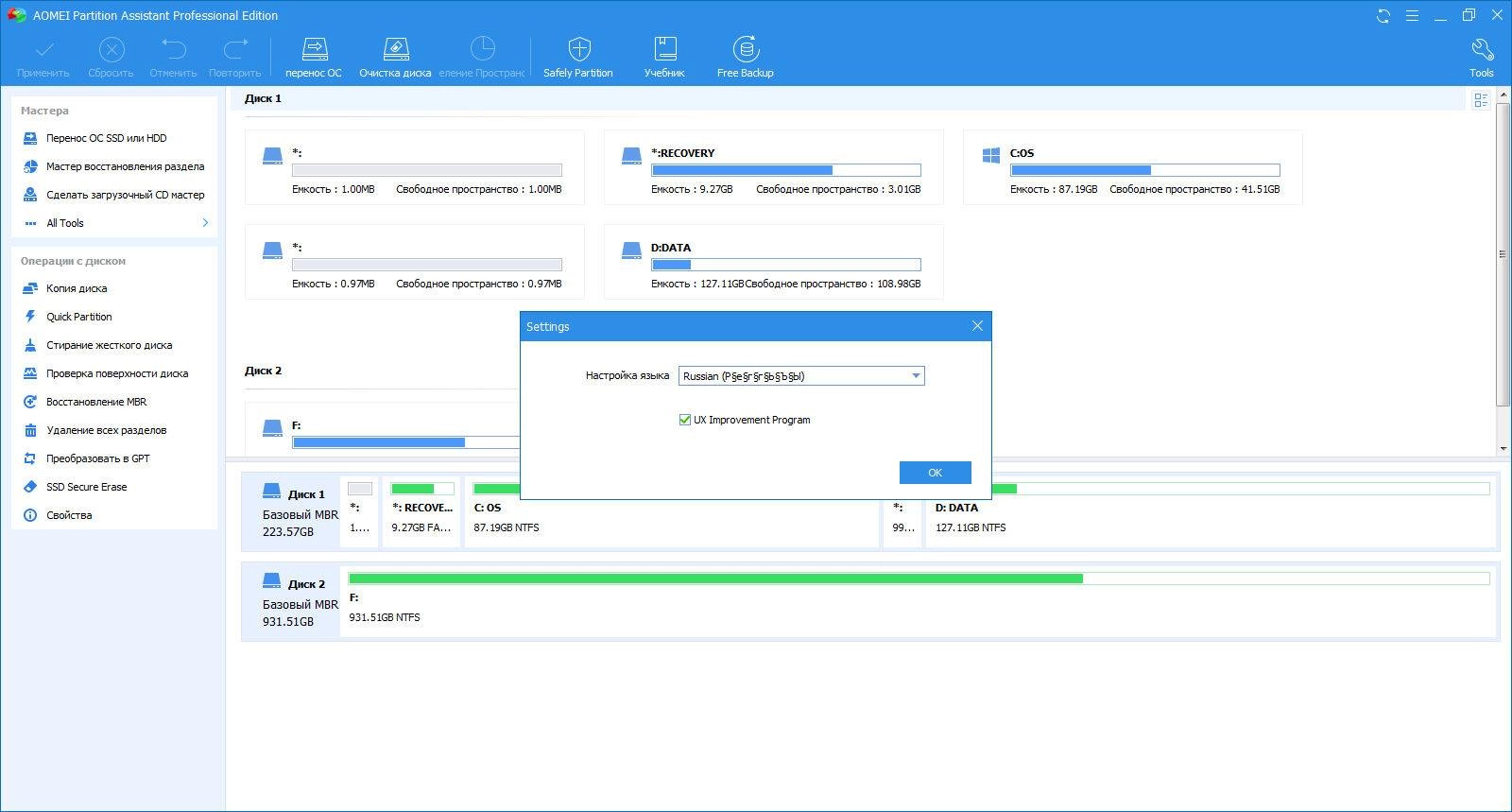The width and height of the screenshot is (1512, 812).
Task: Select the 1.00MB unallocated partition card
Action: 414,167
